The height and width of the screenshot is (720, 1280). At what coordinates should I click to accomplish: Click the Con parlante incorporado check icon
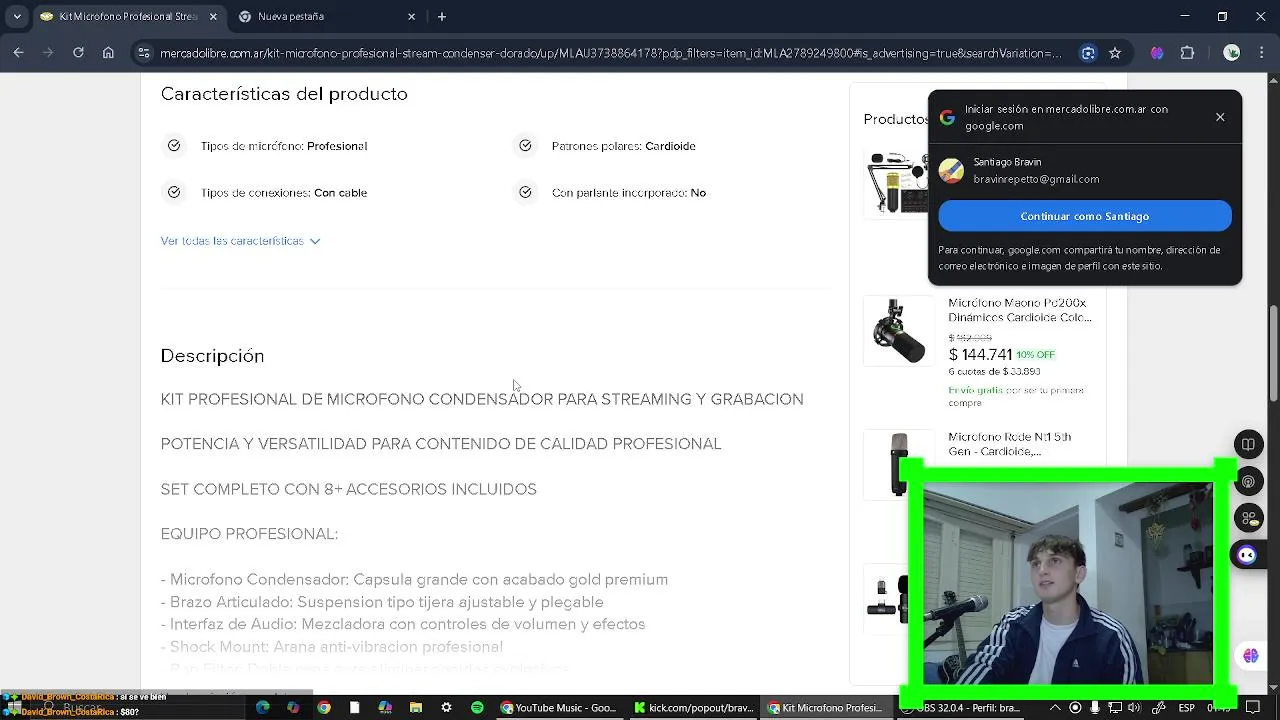[x=525, y=192]
